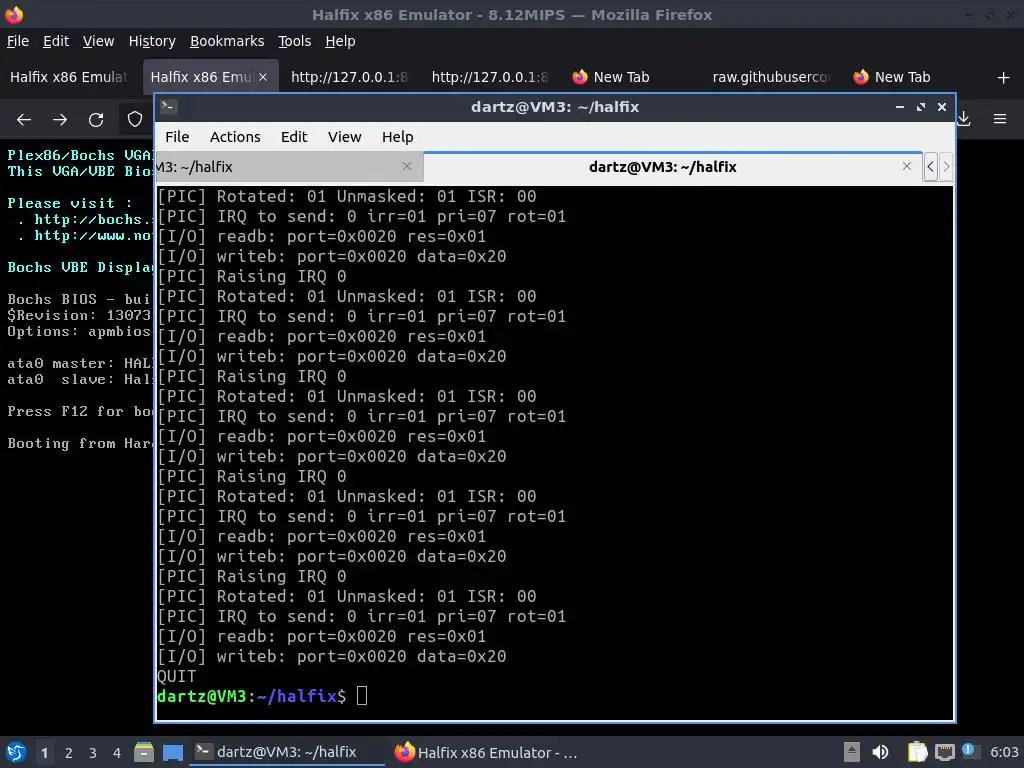The image size is (1024, 768).
Task: Open the terminal View menu
Action: (344, 137)
